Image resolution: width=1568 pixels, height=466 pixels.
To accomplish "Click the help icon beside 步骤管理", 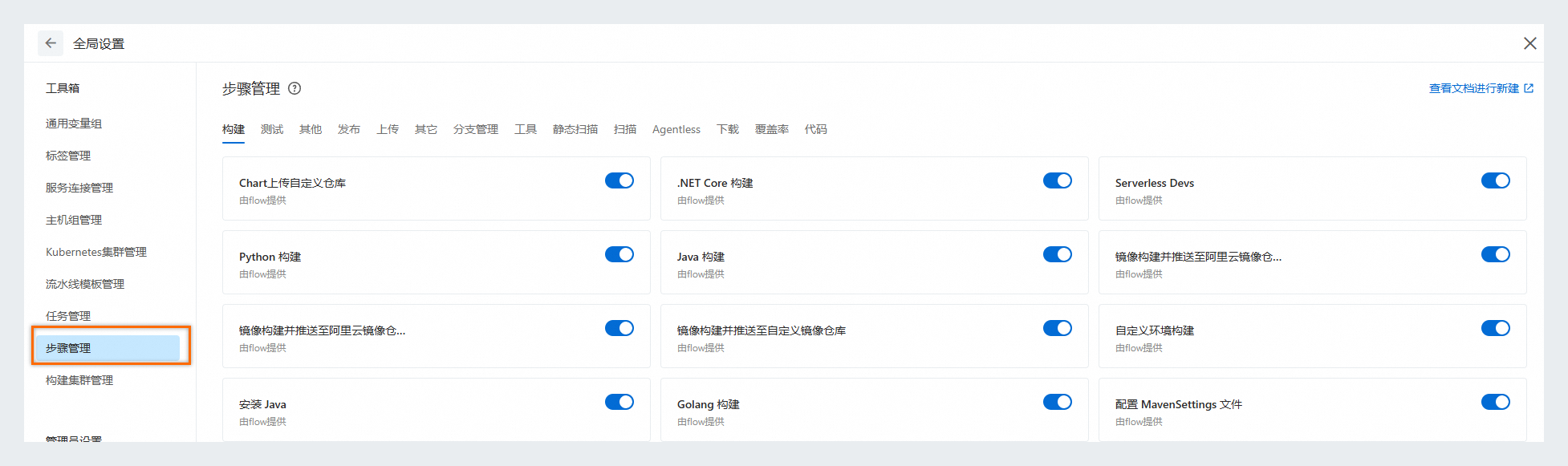I will [295, 88].
